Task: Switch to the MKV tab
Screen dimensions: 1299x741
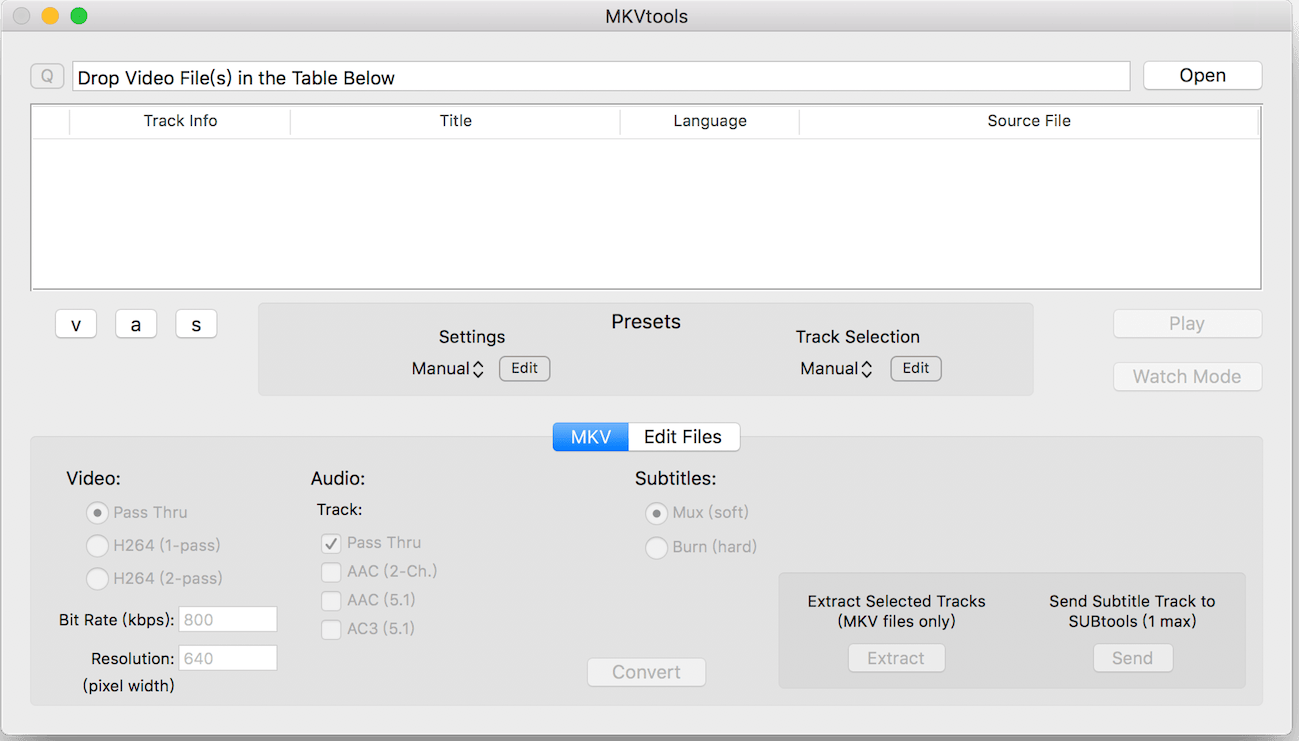Action: [x=591, y=437]
